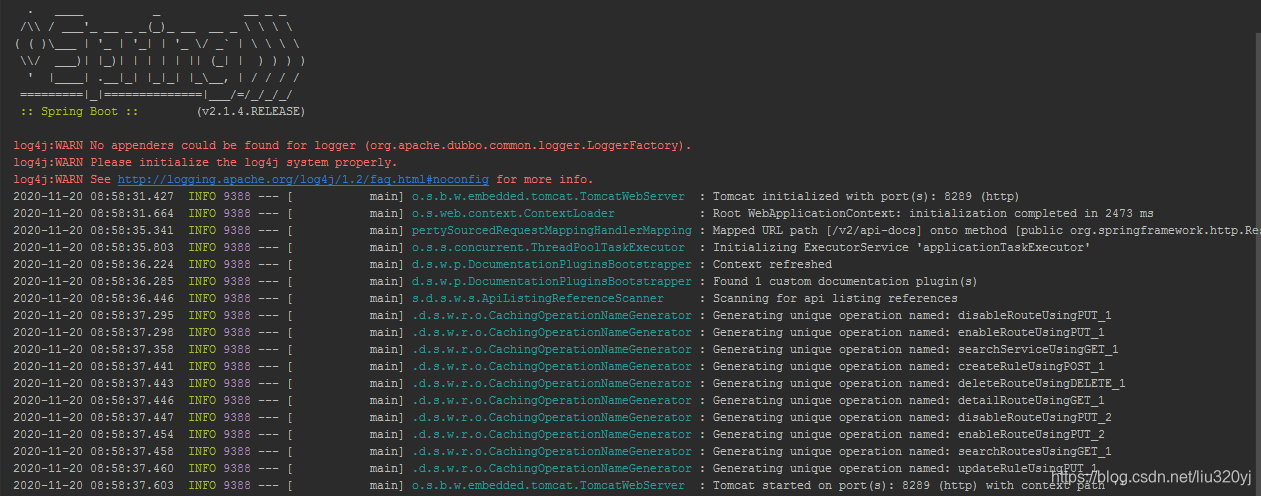Open the log4j faq.html#noconfig link
This screenshot has width=1261, height=496.
[x=302, y=179]
